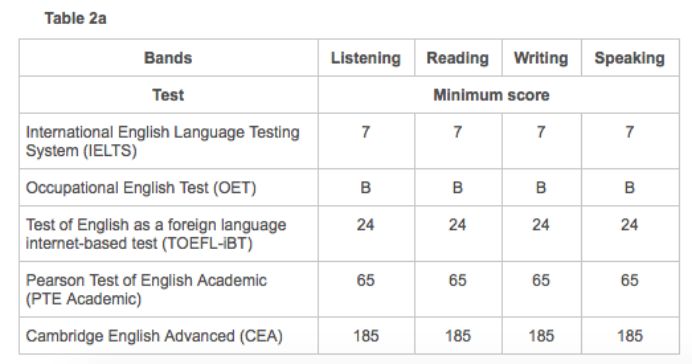Select the Pearson PTE Academic cell
This screenshot has width=692, height=364.
tap(168, 289)
